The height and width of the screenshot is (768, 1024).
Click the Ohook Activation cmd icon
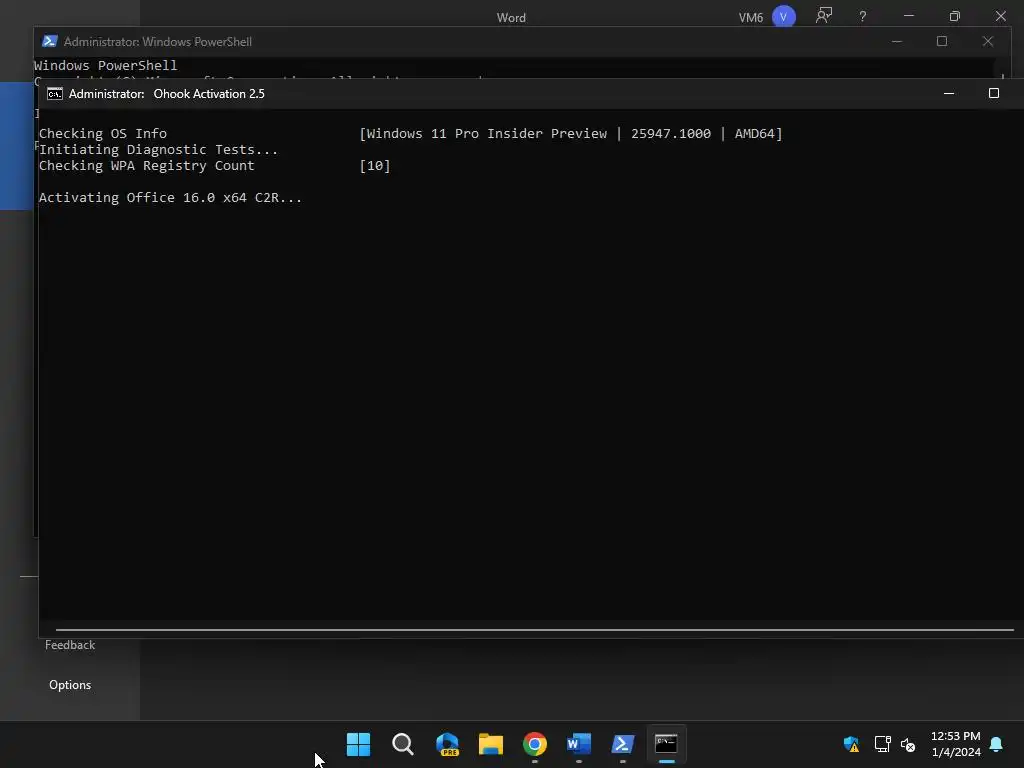point(55,94)
